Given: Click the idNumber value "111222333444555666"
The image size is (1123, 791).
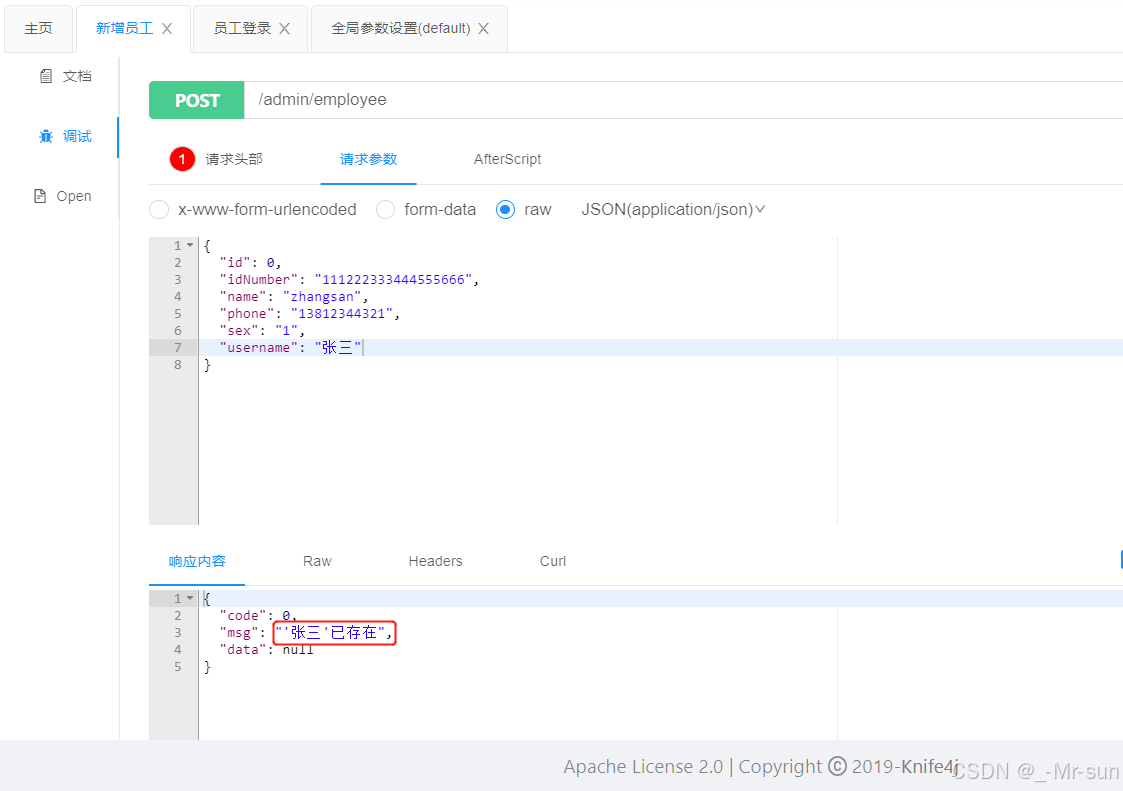Looking at the screenshot, I should 393,279.
